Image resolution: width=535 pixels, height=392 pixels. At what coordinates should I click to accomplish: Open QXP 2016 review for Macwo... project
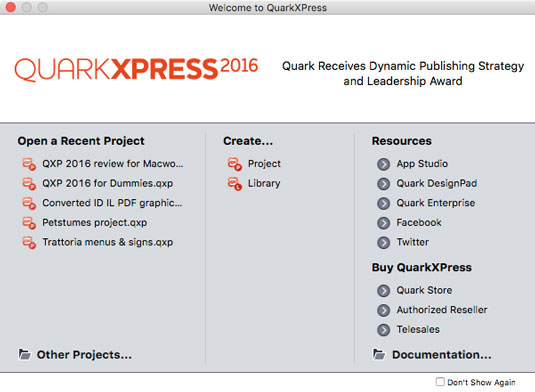click(113, 164)
